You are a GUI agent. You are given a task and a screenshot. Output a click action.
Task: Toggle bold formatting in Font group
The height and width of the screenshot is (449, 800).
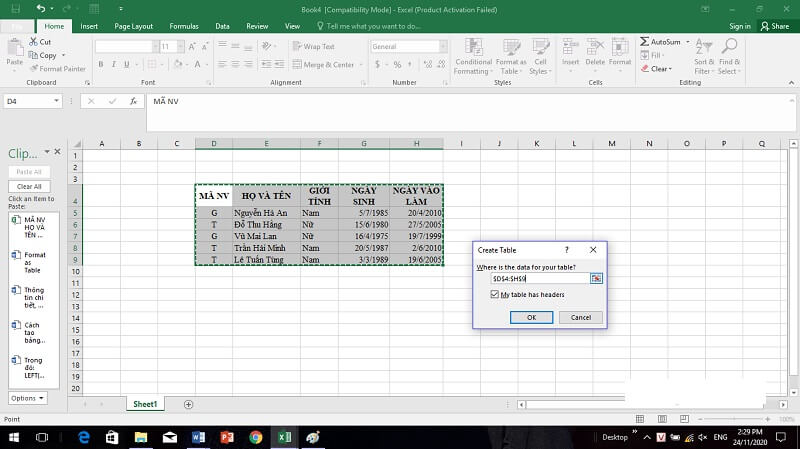coord(101,65)
